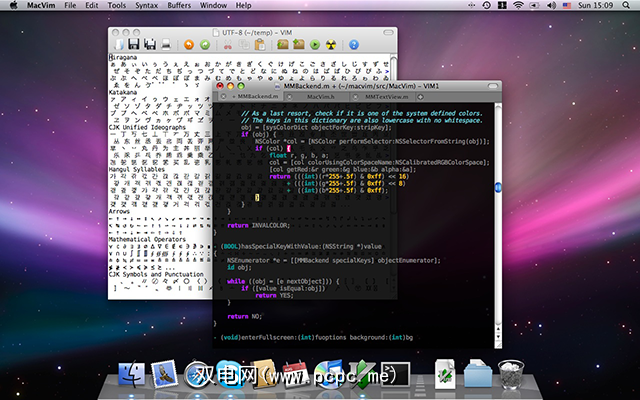Open the Buffers menu

click(x=180, y=6)
